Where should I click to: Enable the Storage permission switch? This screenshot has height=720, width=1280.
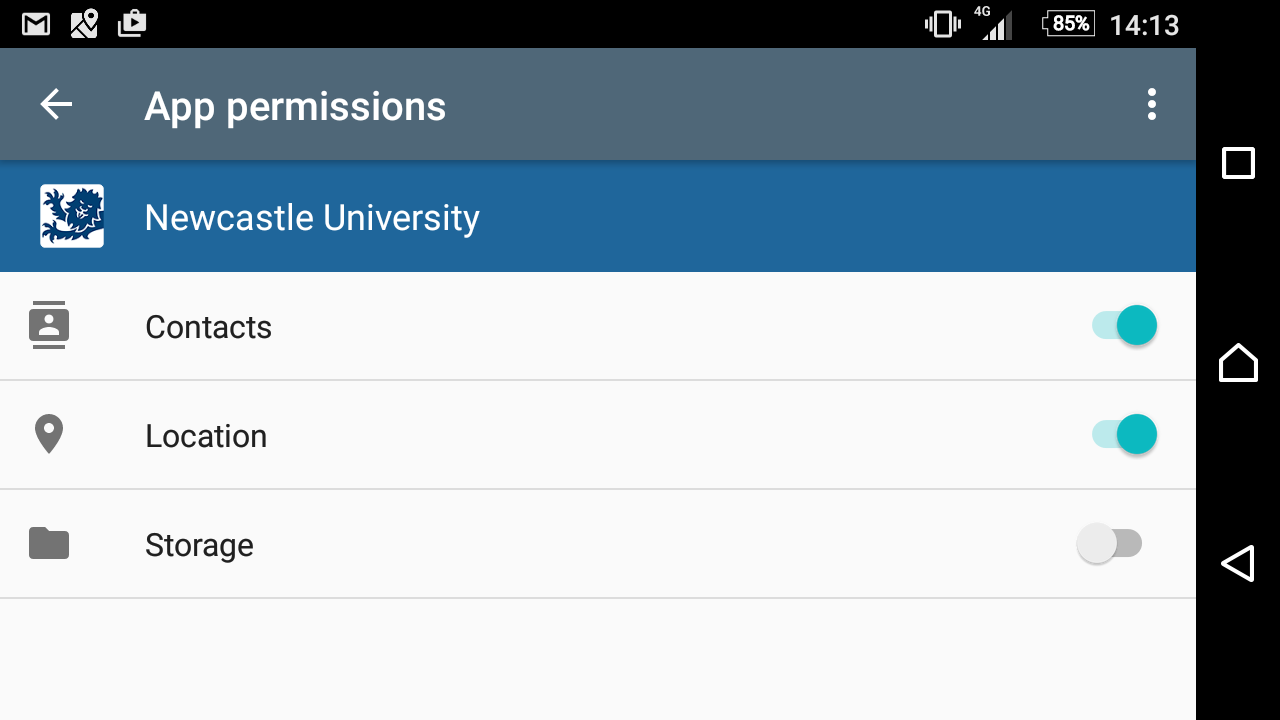point(1109,544)
